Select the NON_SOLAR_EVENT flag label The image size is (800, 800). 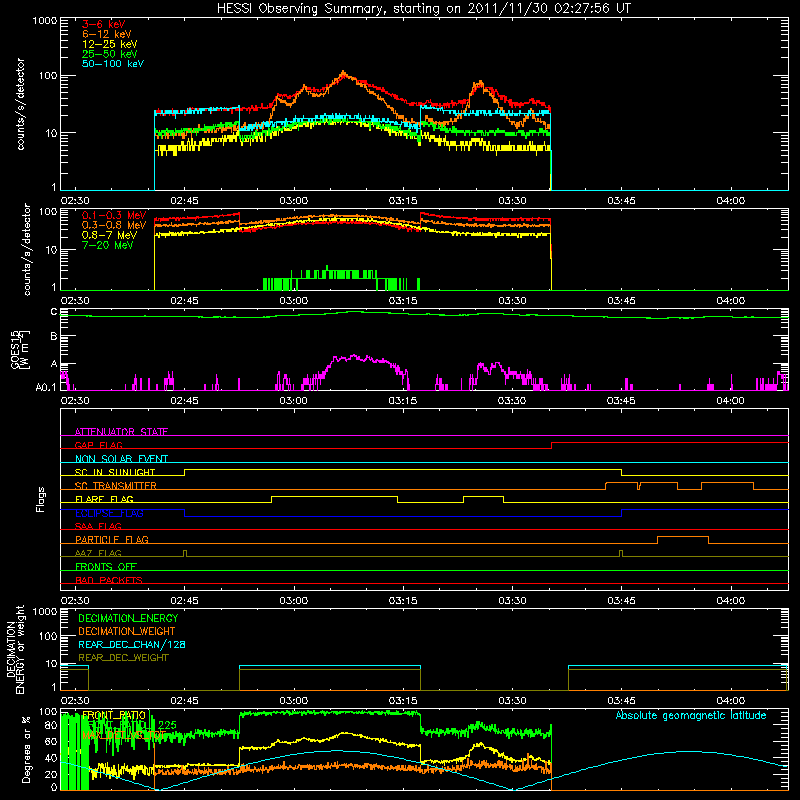coord(121,459)
